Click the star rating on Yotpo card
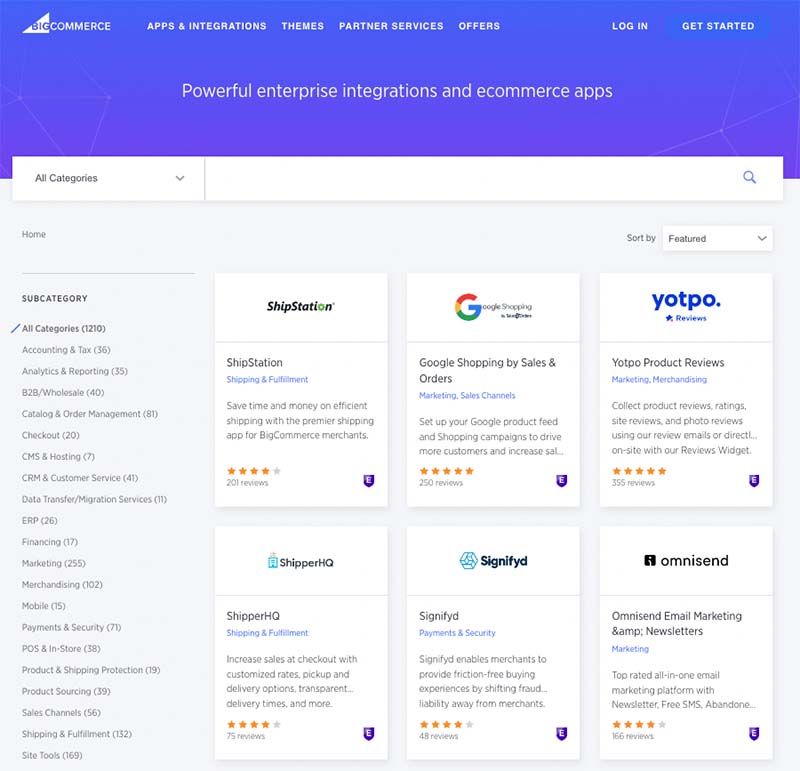This screenshot has height=771, width=800. 639,471
